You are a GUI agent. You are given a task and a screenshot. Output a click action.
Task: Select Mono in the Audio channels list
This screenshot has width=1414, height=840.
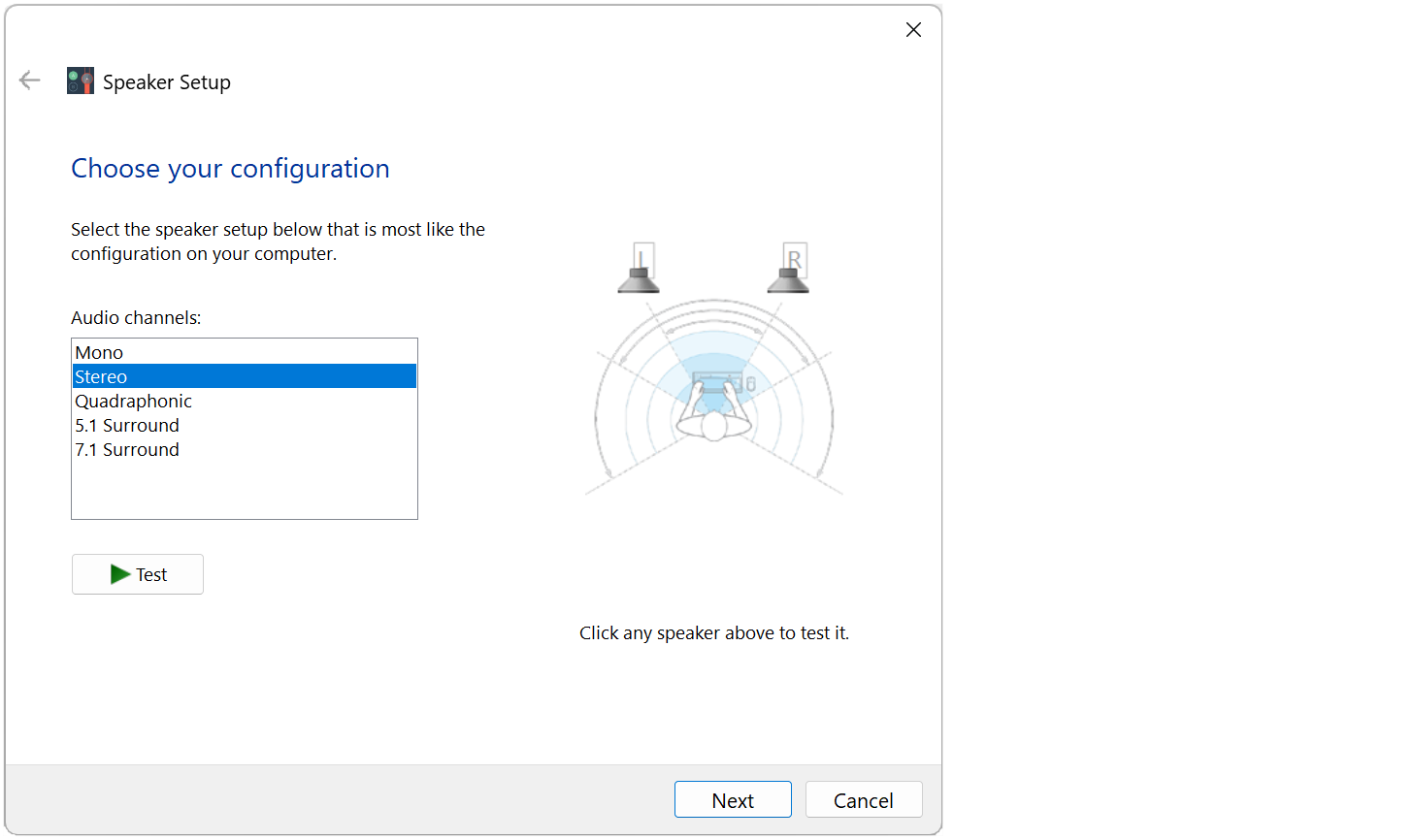pyautogui.click(x=245, y=352)
